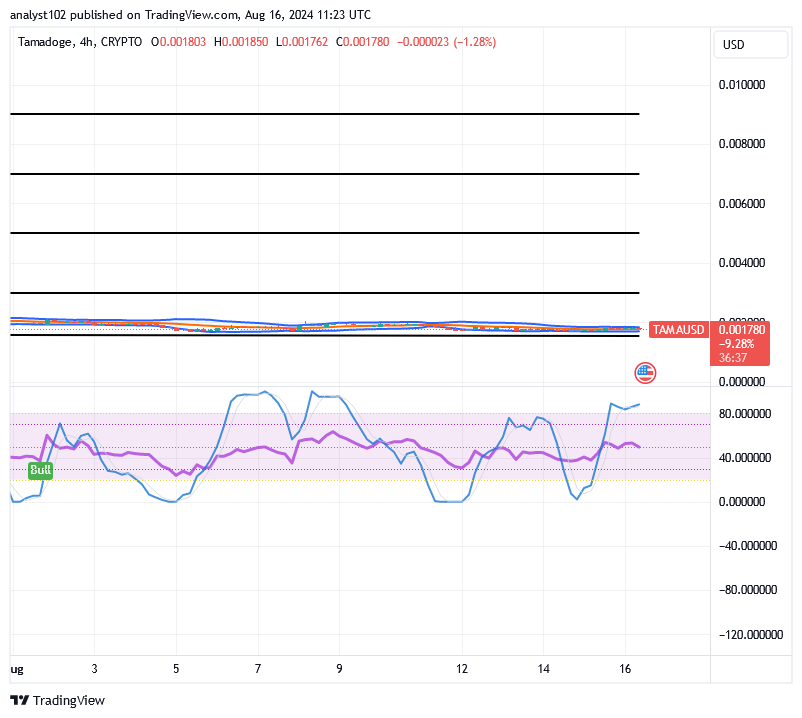The image size is (802, 718).
Task: Click the red TAMAUSD symbol label
Action: pos(678,328)
